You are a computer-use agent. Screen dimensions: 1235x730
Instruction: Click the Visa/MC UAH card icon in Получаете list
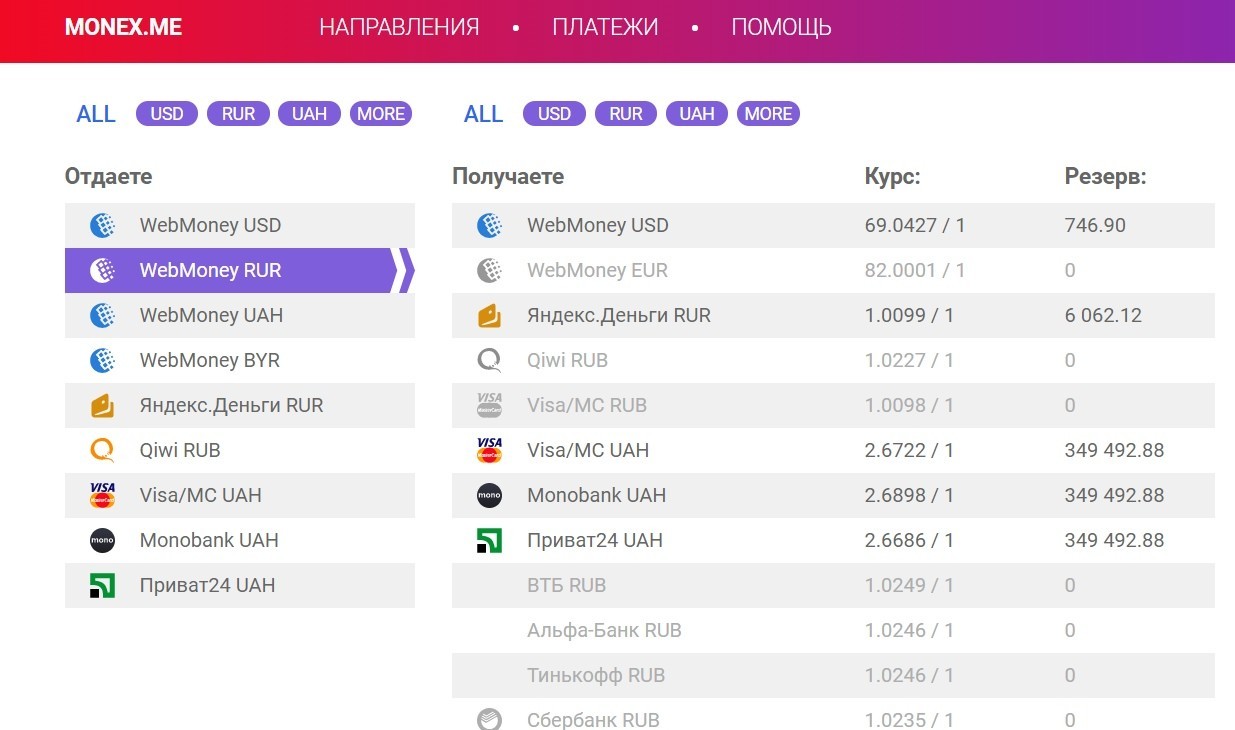tap(489, 450)
